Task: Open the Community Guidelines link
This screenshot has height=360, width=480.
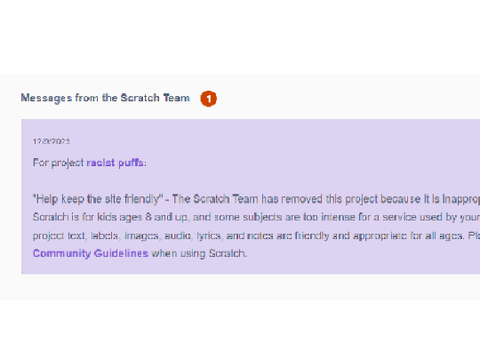Action: click(90, 253)
